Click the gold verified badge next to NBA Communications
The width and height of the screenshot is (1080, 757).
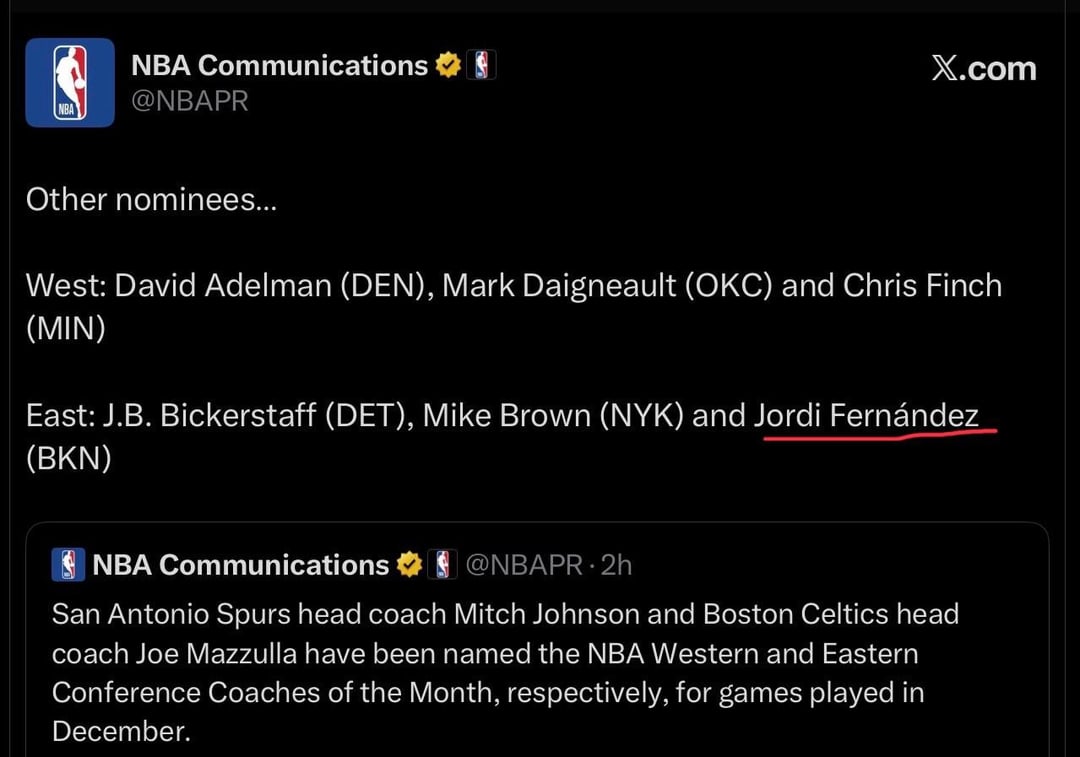click(448, 64)
